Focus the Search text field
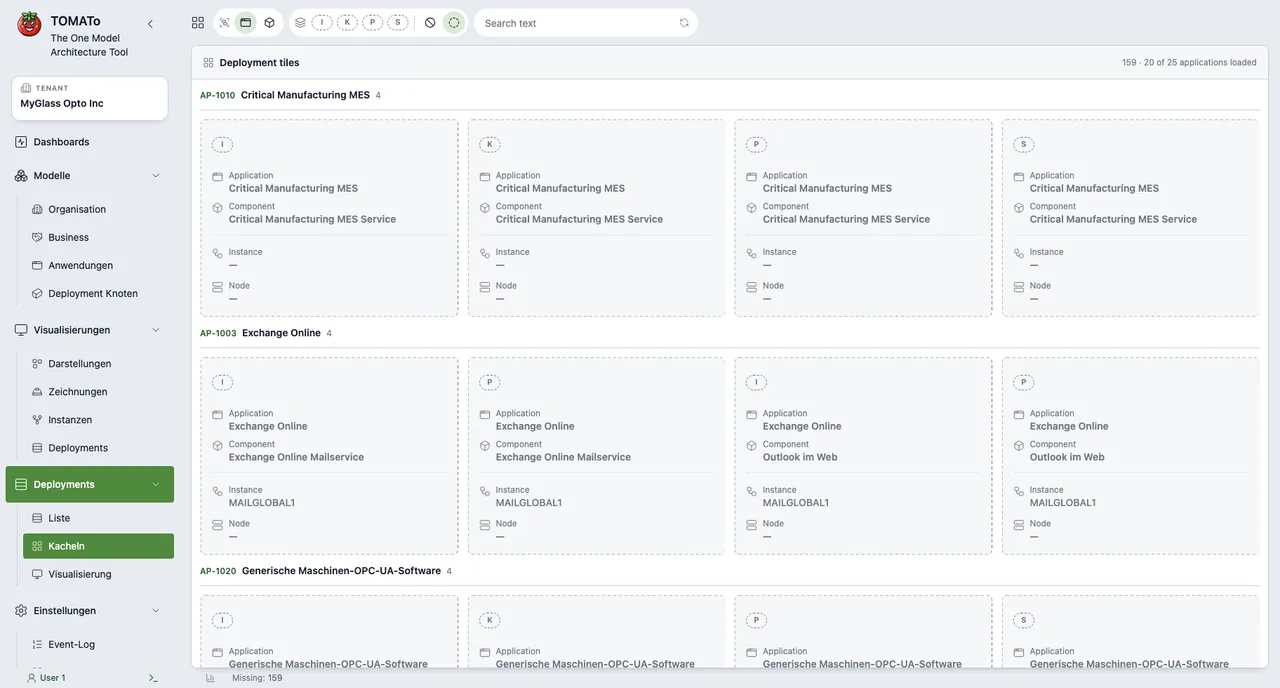This screenshot has width=1280, height=688. (578, 23)
